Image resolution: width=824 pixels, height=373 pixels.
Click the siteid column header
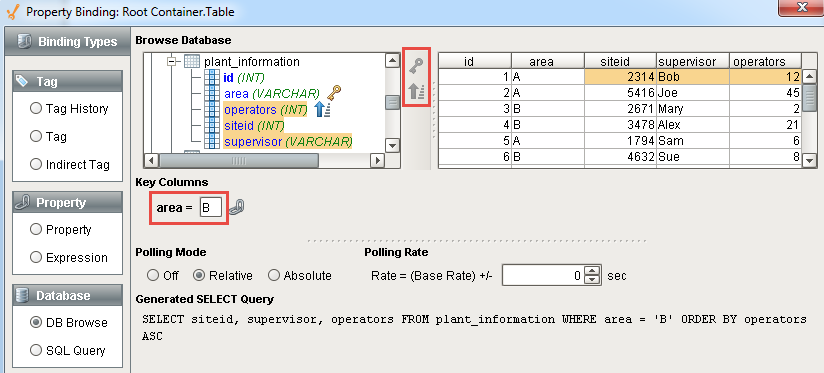coord(620,61)
